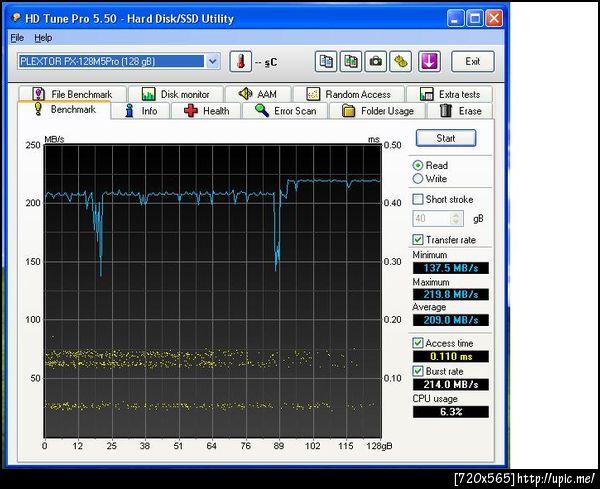Toggle the Access time checkbox
The height and width of the screenshot is (489, 600).
pos(418,343)
